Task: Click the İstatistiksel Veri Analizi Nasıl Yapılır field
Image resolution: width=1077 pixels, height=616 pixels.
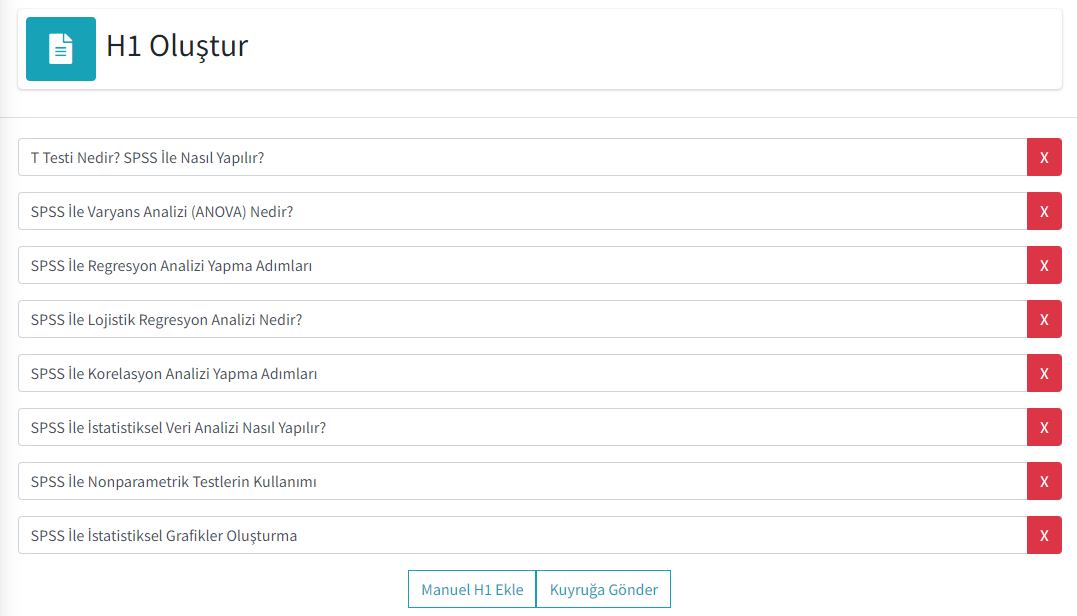Action: click(523, 427)
